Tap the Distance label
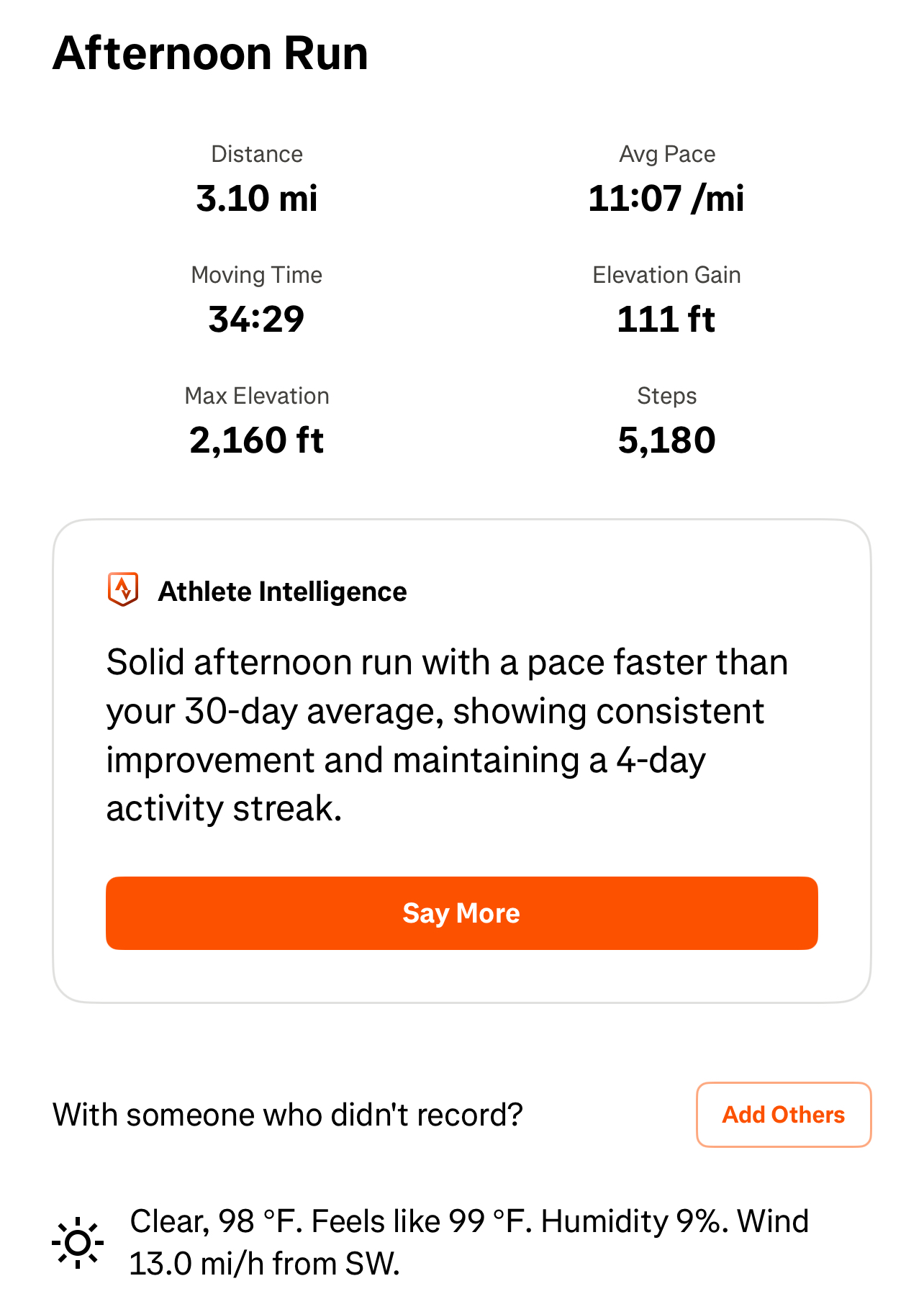924x1299 pixels. 257,154
